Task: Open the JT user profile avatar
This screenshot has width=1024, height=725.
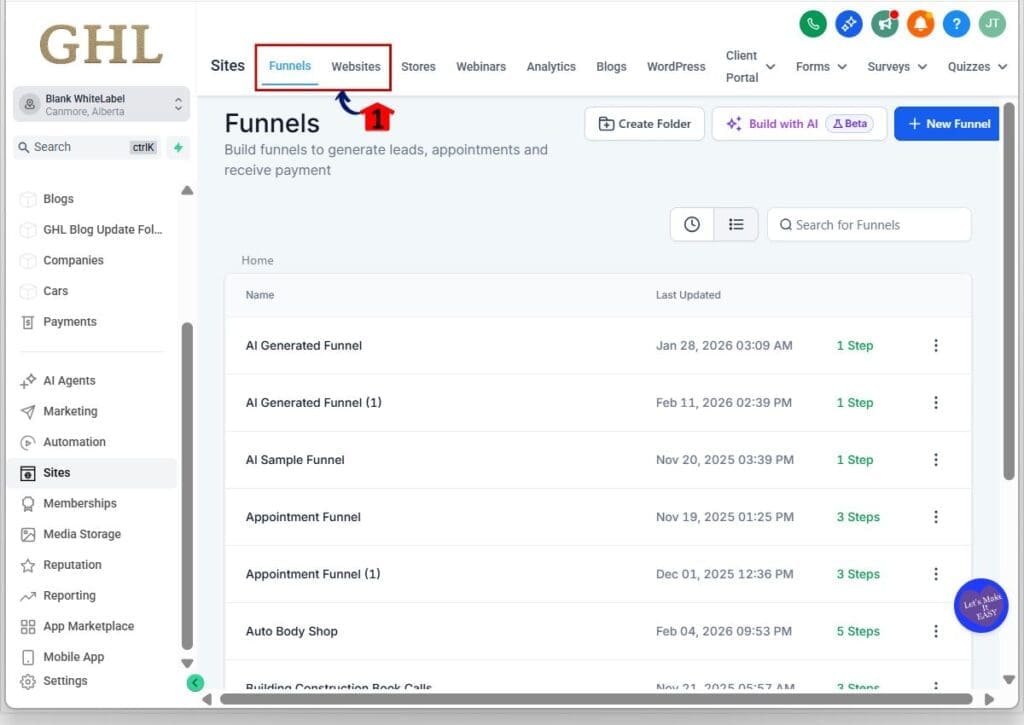Action: 991,24
